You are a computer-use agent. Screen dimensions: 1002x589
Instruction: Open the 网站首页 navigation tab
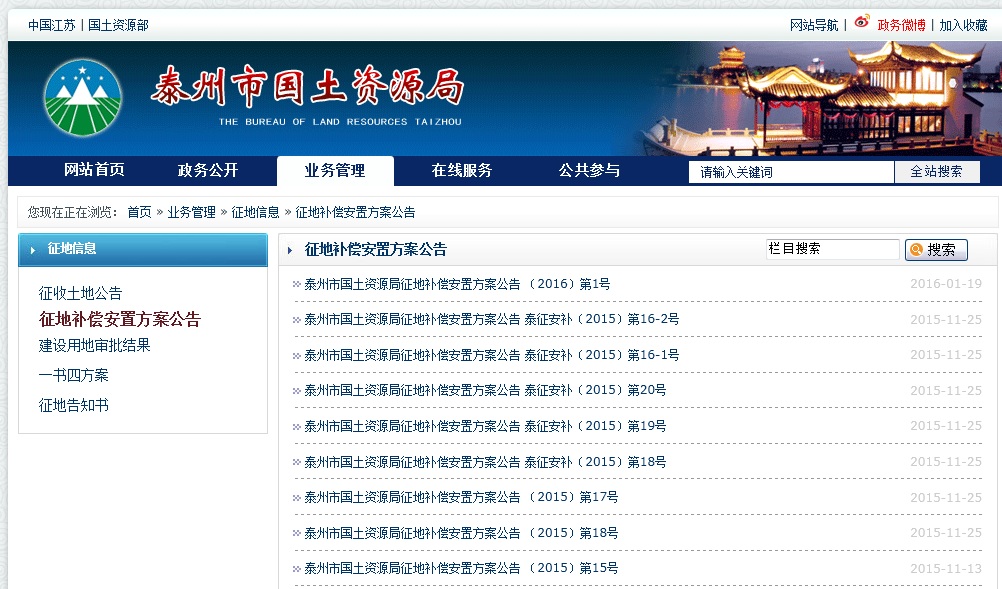pyautogui.click(x=94, y=171)
